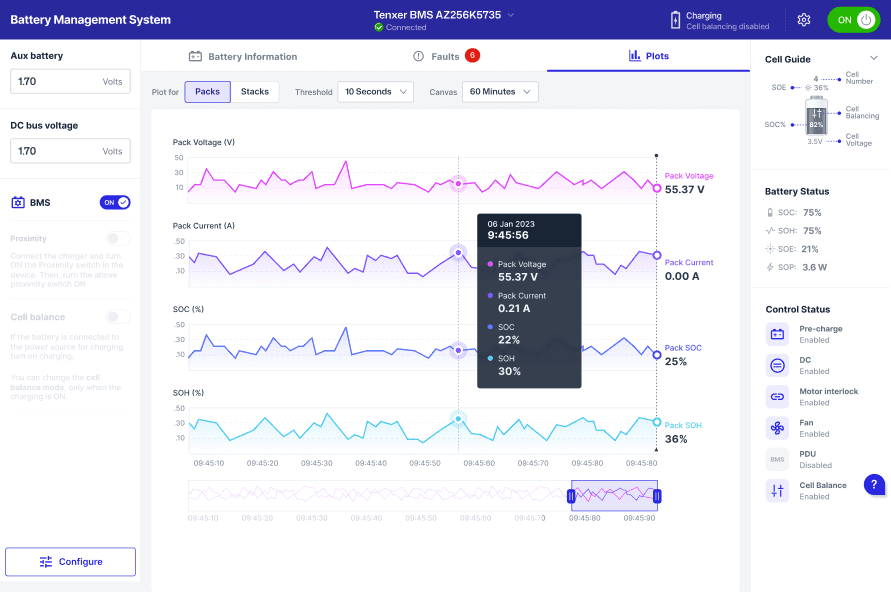Viewport: 891px width, 592px height.
Task: Click the DC control status icon
Action: (777, 365)
